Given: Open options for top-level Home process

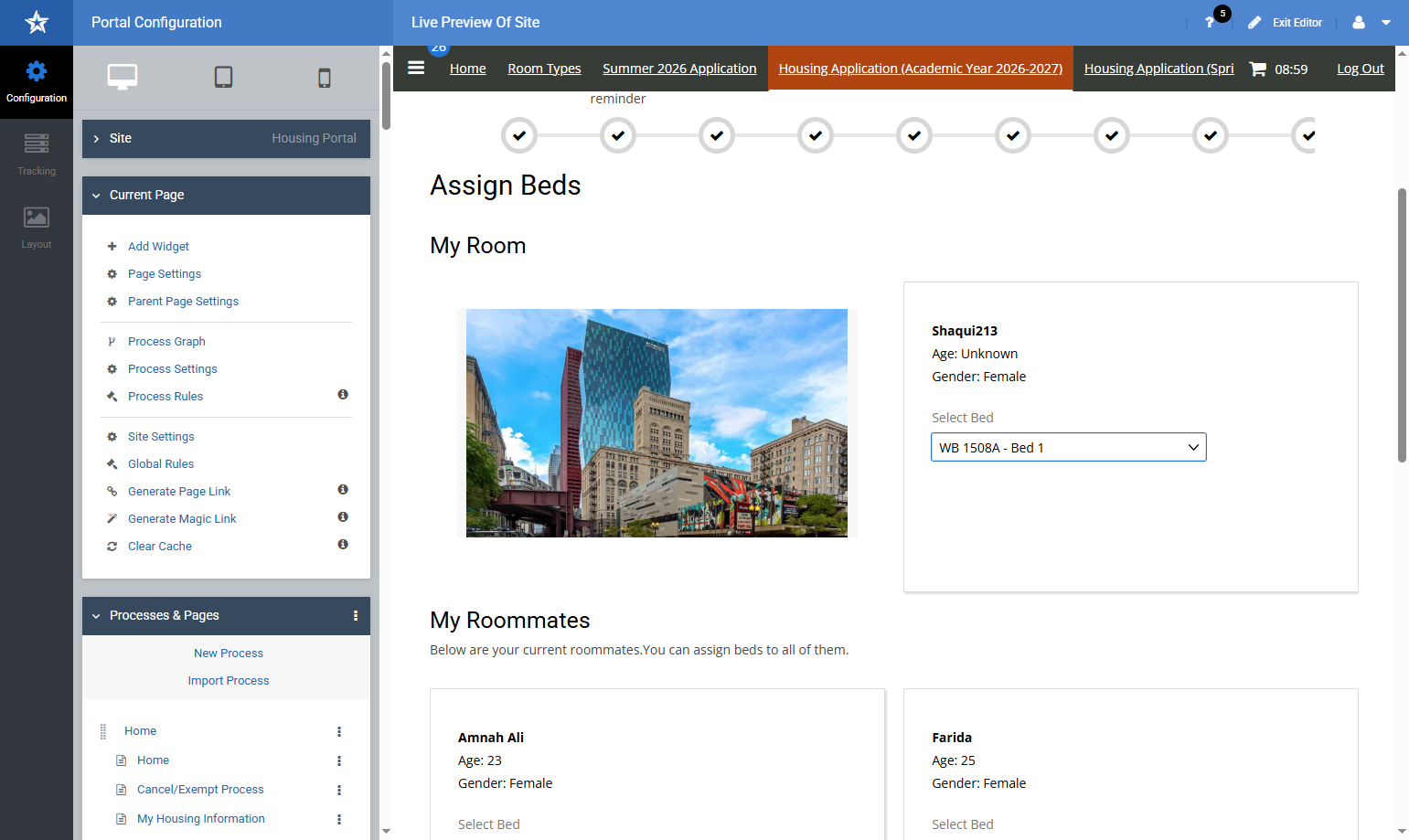Looking at the screenshot, I should point(339,731).
